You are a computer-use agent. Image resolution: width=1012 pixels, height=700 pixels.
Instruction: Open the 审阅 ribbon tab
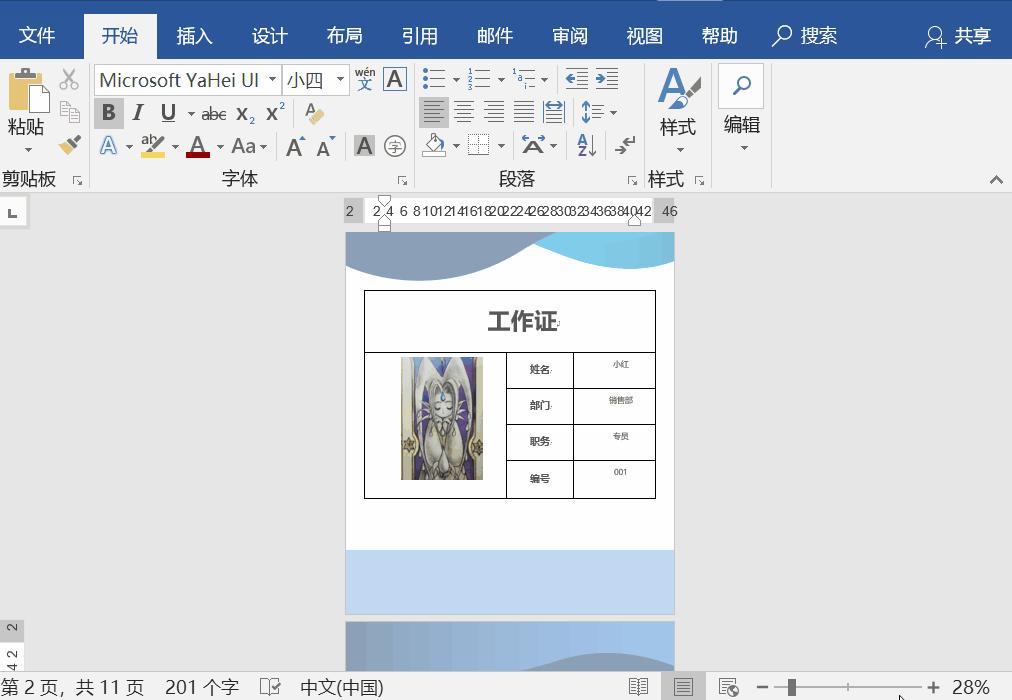(569, 35)
